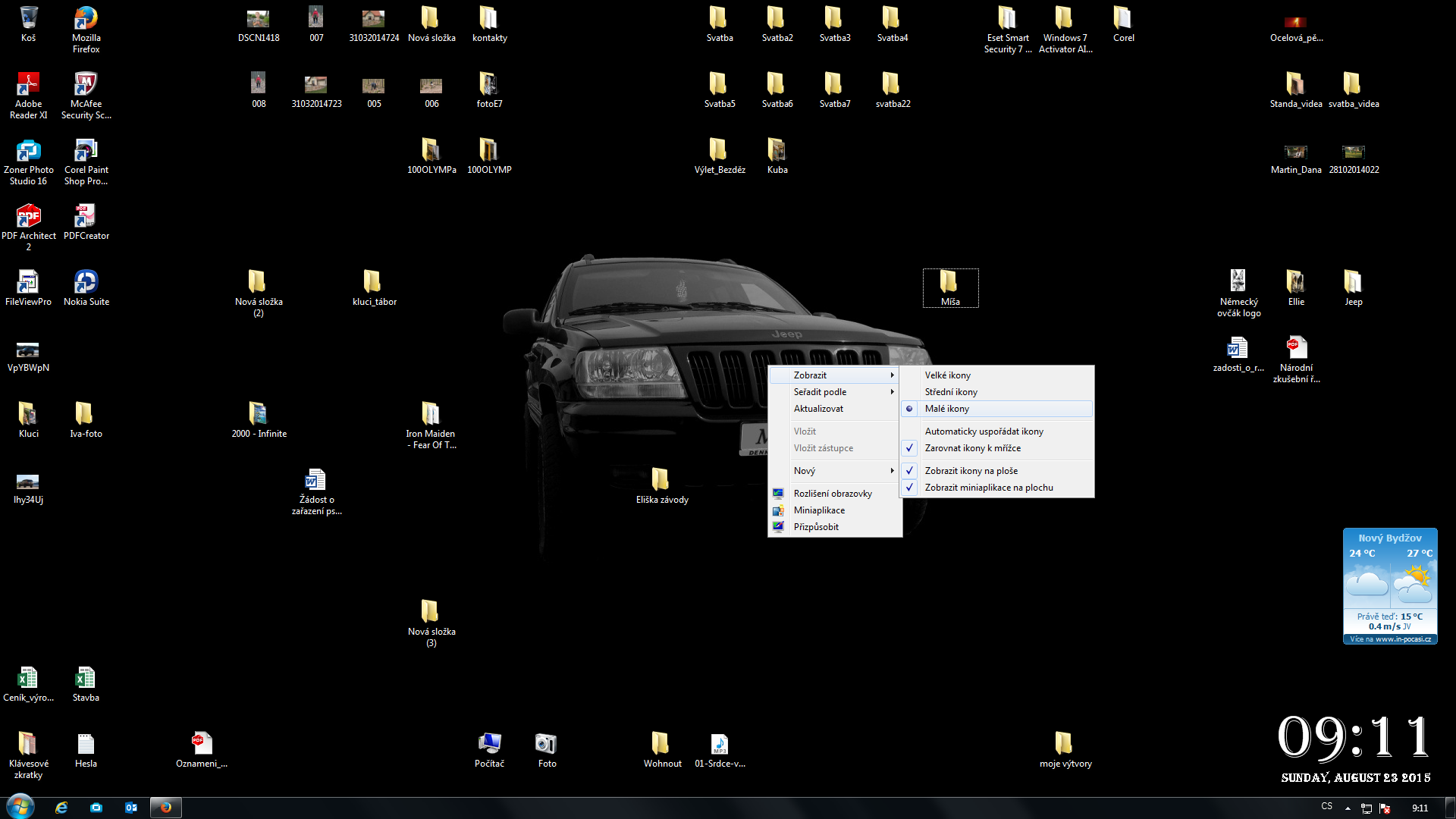The image size is (1456, 819).
Task: Uncheck Zobrazit ikony na ploše
Action: [x=971, y=471]
